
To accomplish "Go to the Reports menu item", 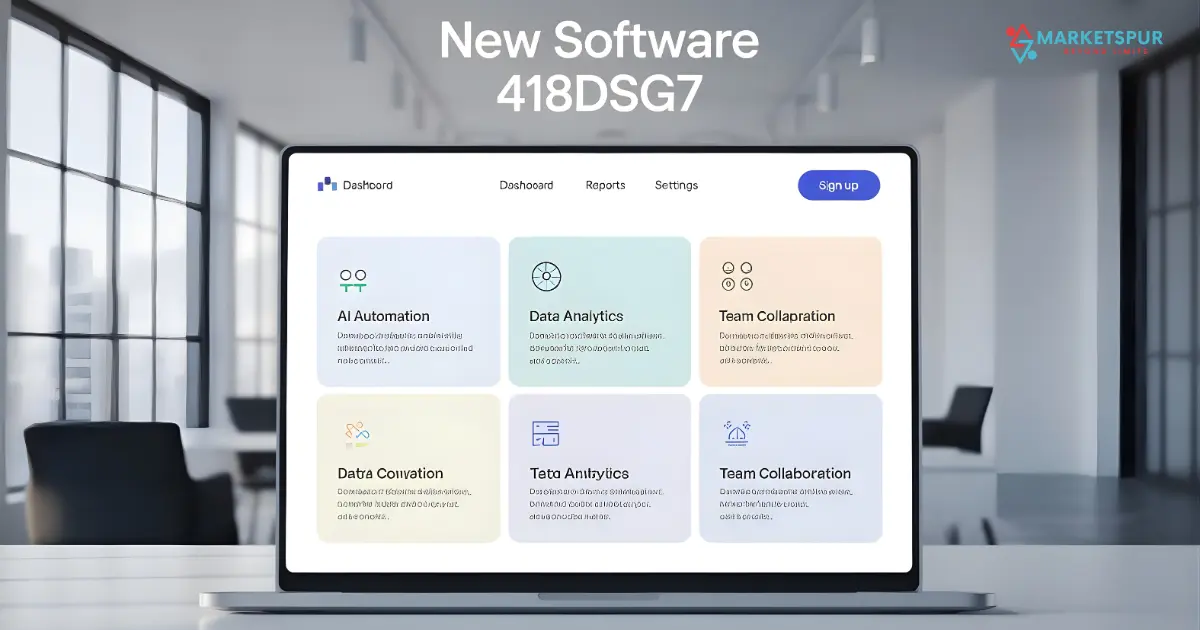I will 605,185.
